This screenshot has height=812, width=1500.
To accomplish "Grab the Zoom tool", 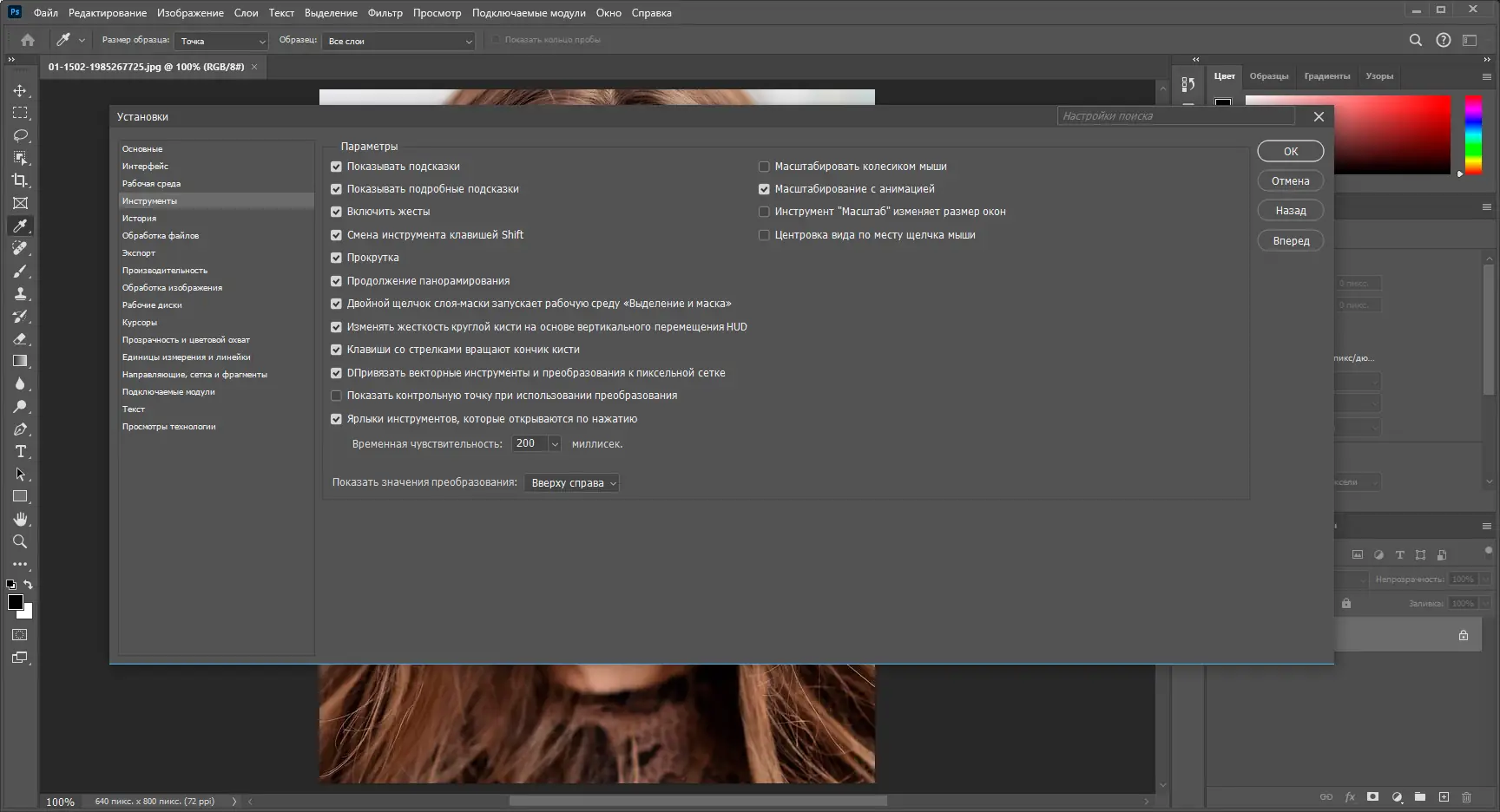I will coord(19,541).
